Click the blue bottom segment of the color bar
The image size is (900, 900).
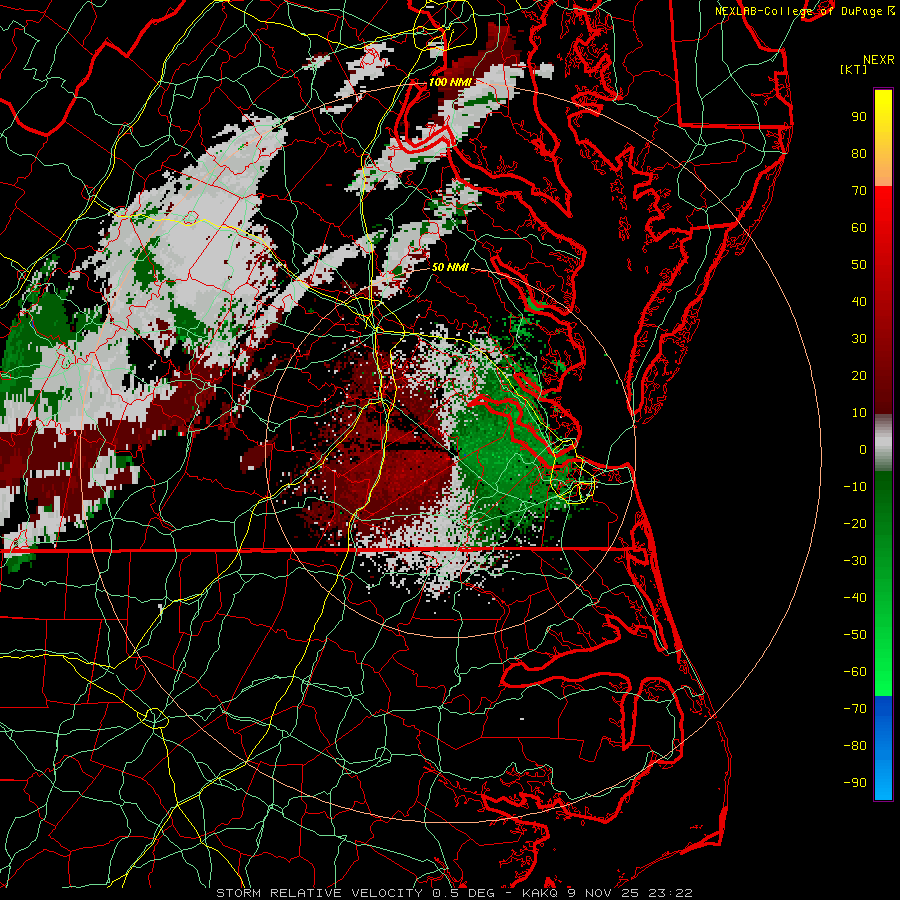point(883,748)
